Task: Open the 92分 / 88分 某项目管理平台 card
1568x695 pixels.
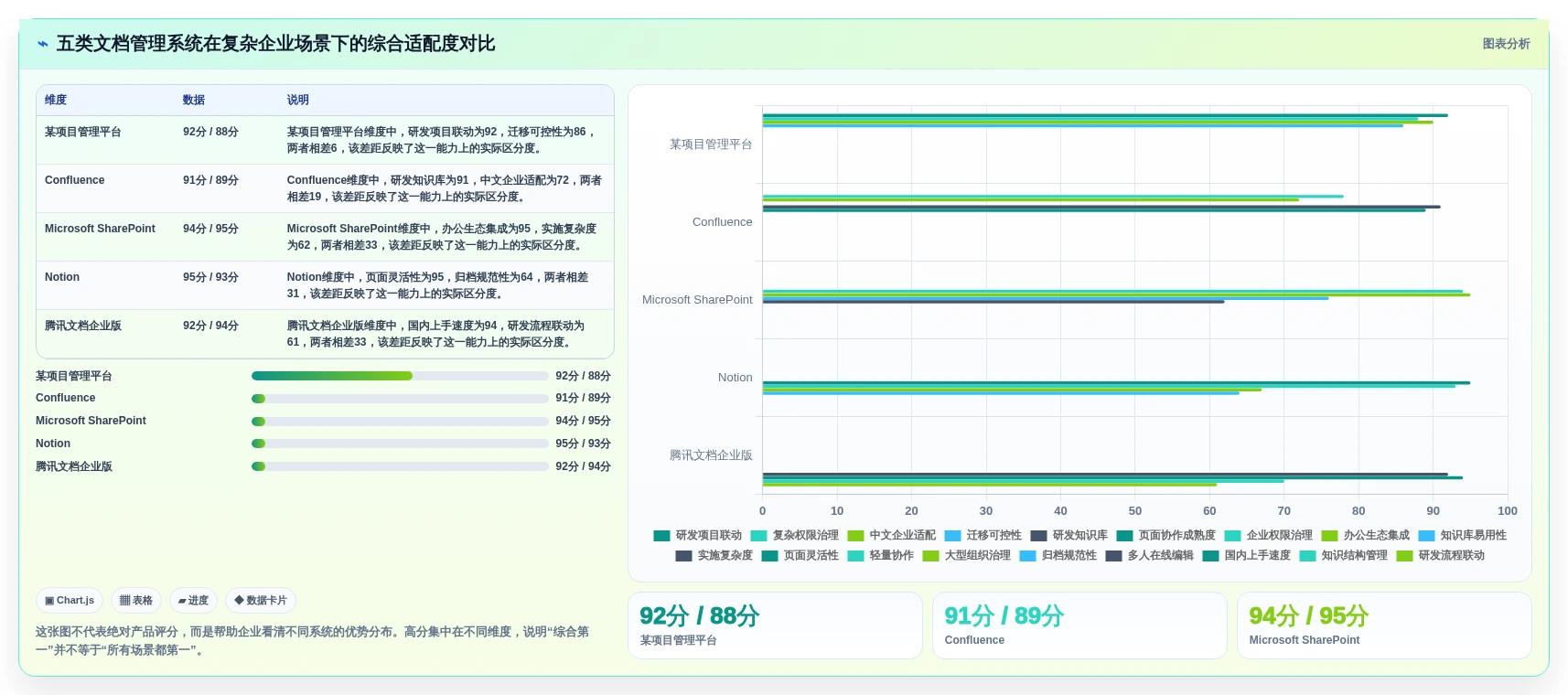Action: 775,625
